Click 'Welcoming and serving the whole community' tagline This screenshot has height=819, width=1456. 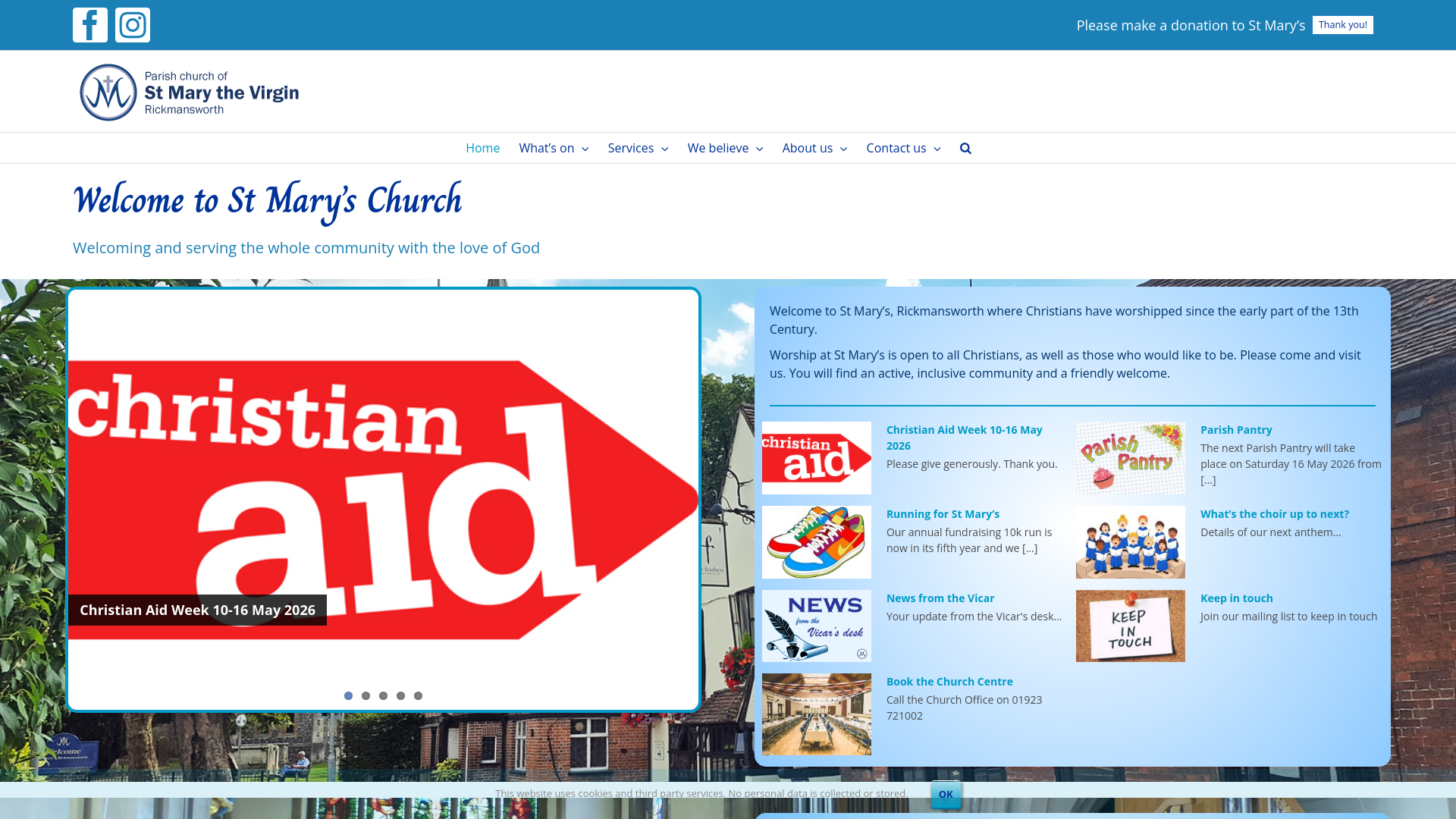click(306, 248)
